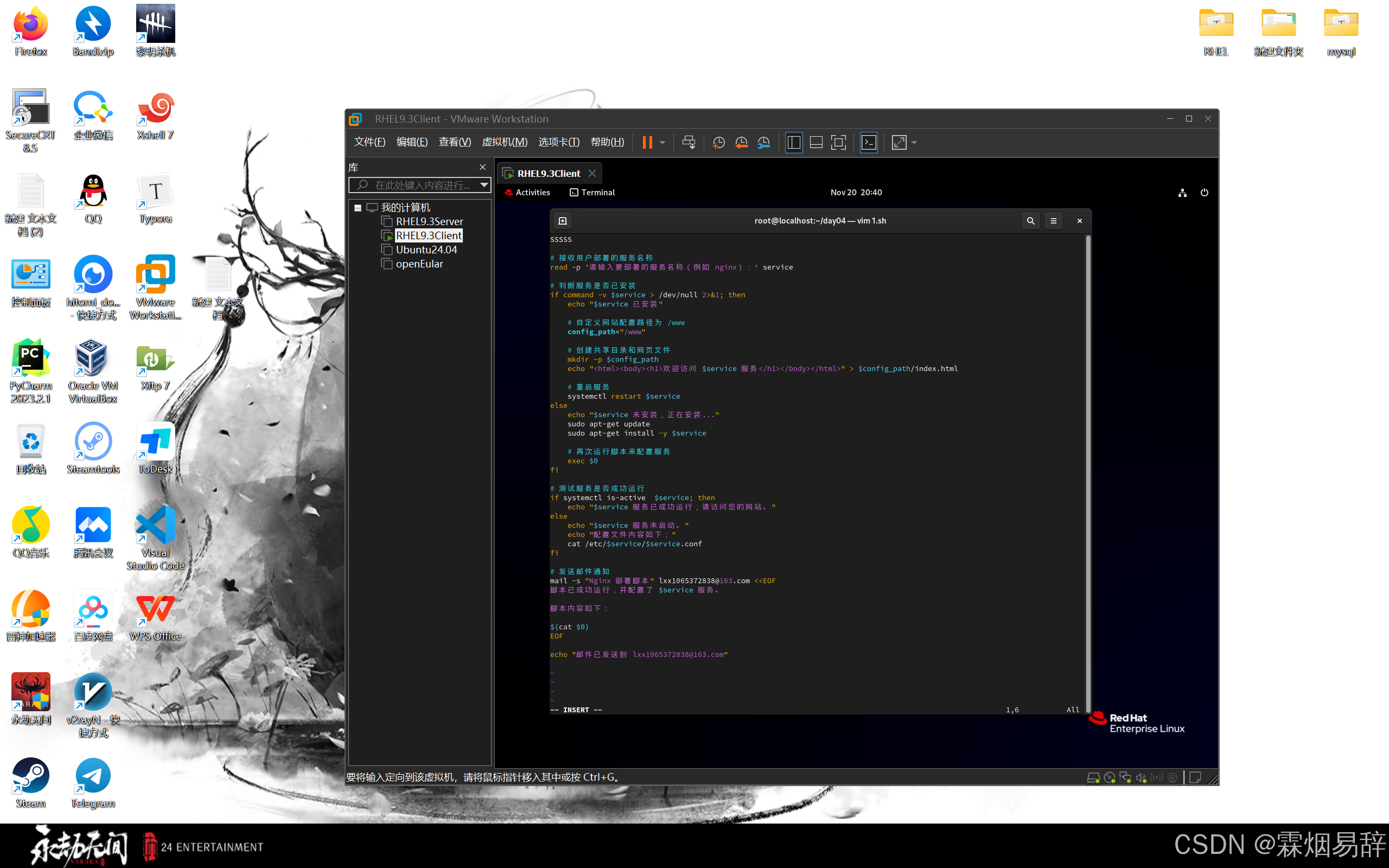Open dropdown arrow beside pause button
The image size is (1389, 868).
tap(662, 142)
